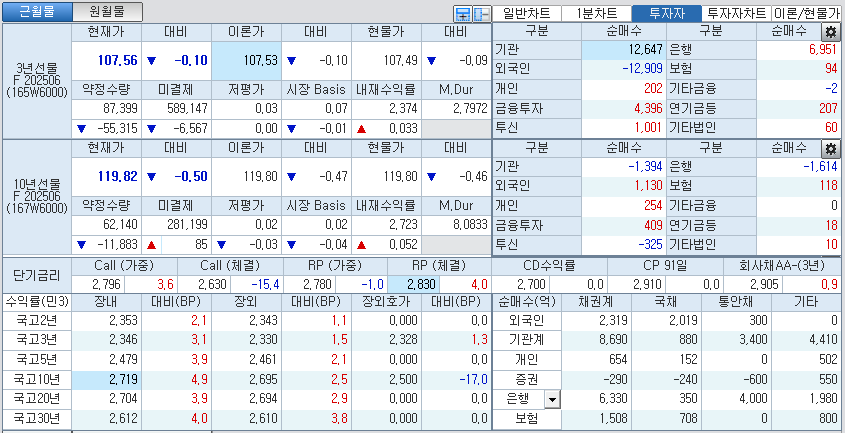The height and width of the screenshot is (433, 845).
Task: Click the 국고3년 row label
Action: click(x=37, y=340)
